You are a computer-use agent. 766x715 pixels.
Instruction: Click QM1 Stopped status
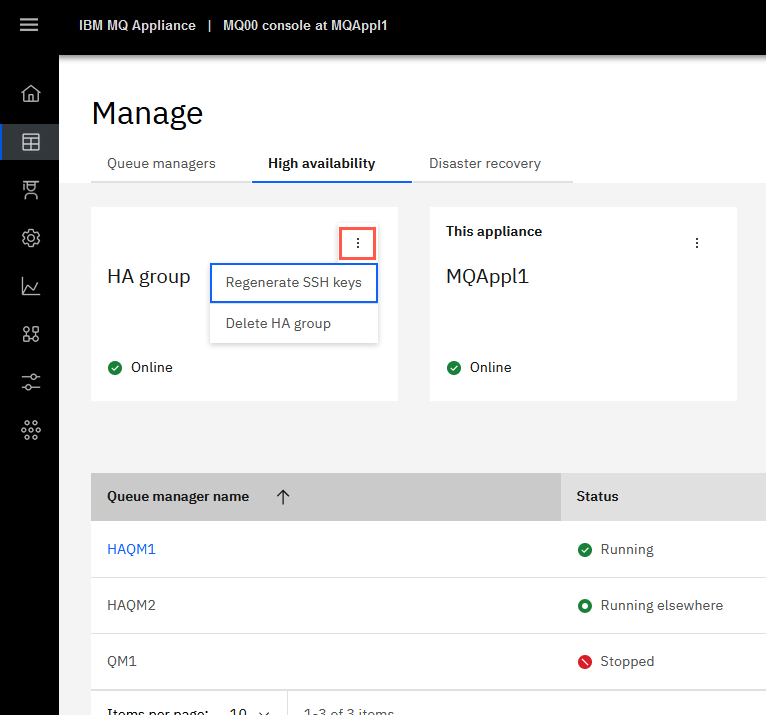[616, 661]
